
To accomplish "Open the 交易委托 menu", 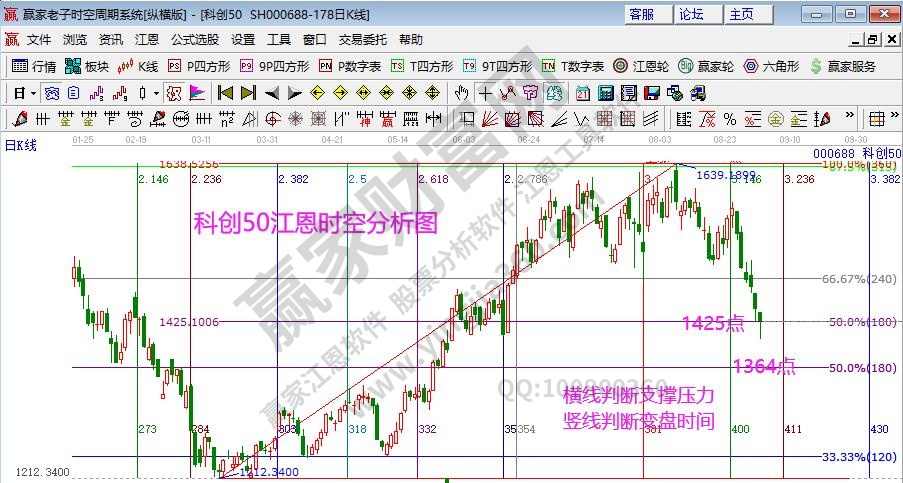I will [x=362, y=40].
